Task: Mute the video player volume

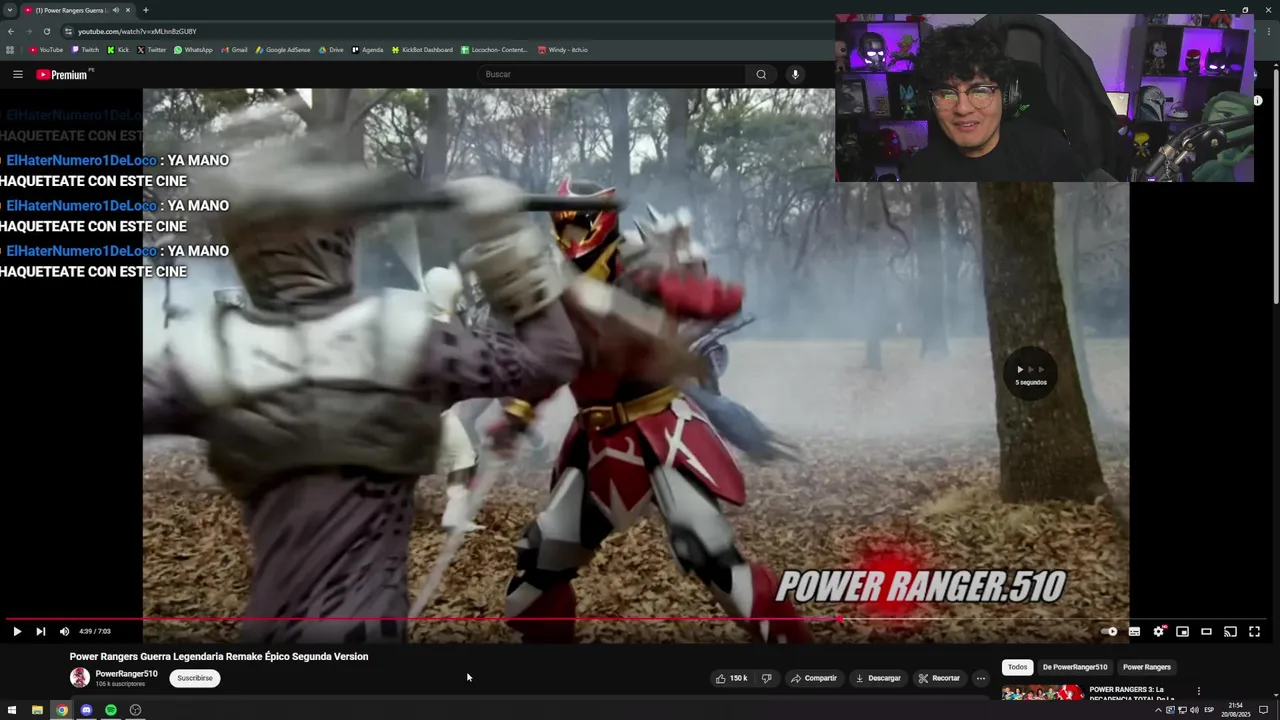Action: [64, 631]
